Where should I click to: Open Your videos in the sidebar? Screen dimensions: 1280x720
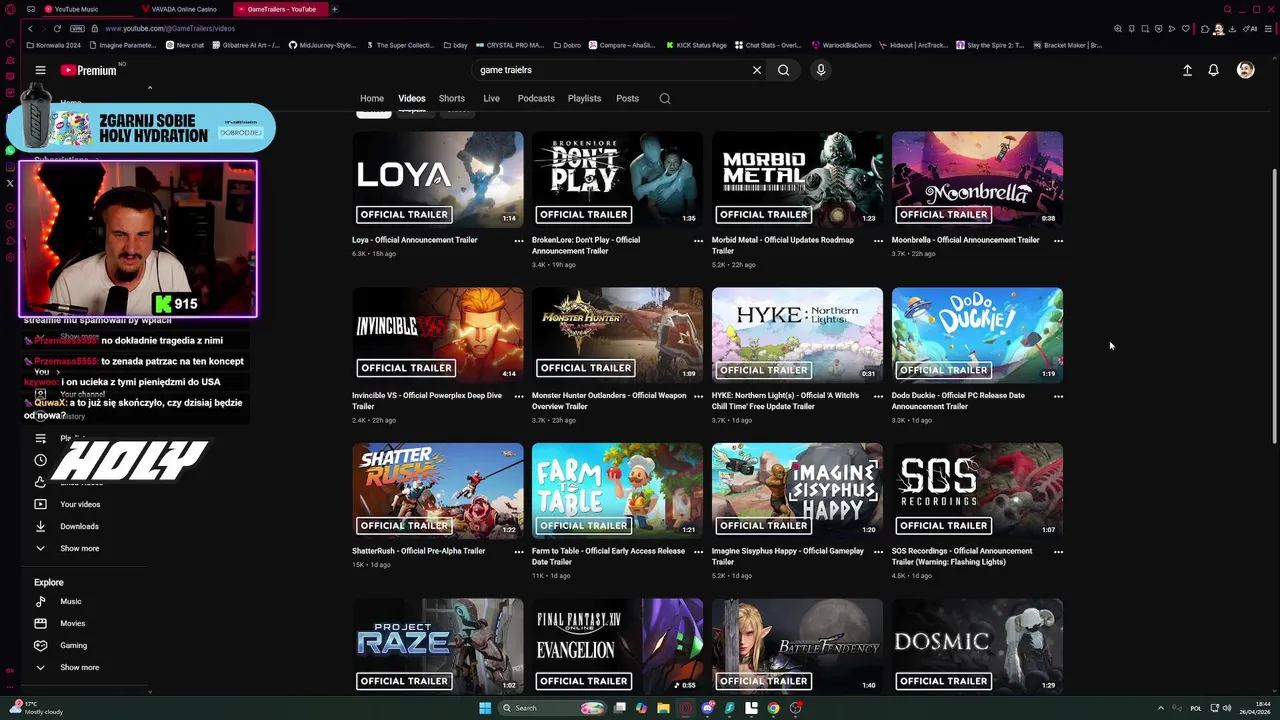68,504
